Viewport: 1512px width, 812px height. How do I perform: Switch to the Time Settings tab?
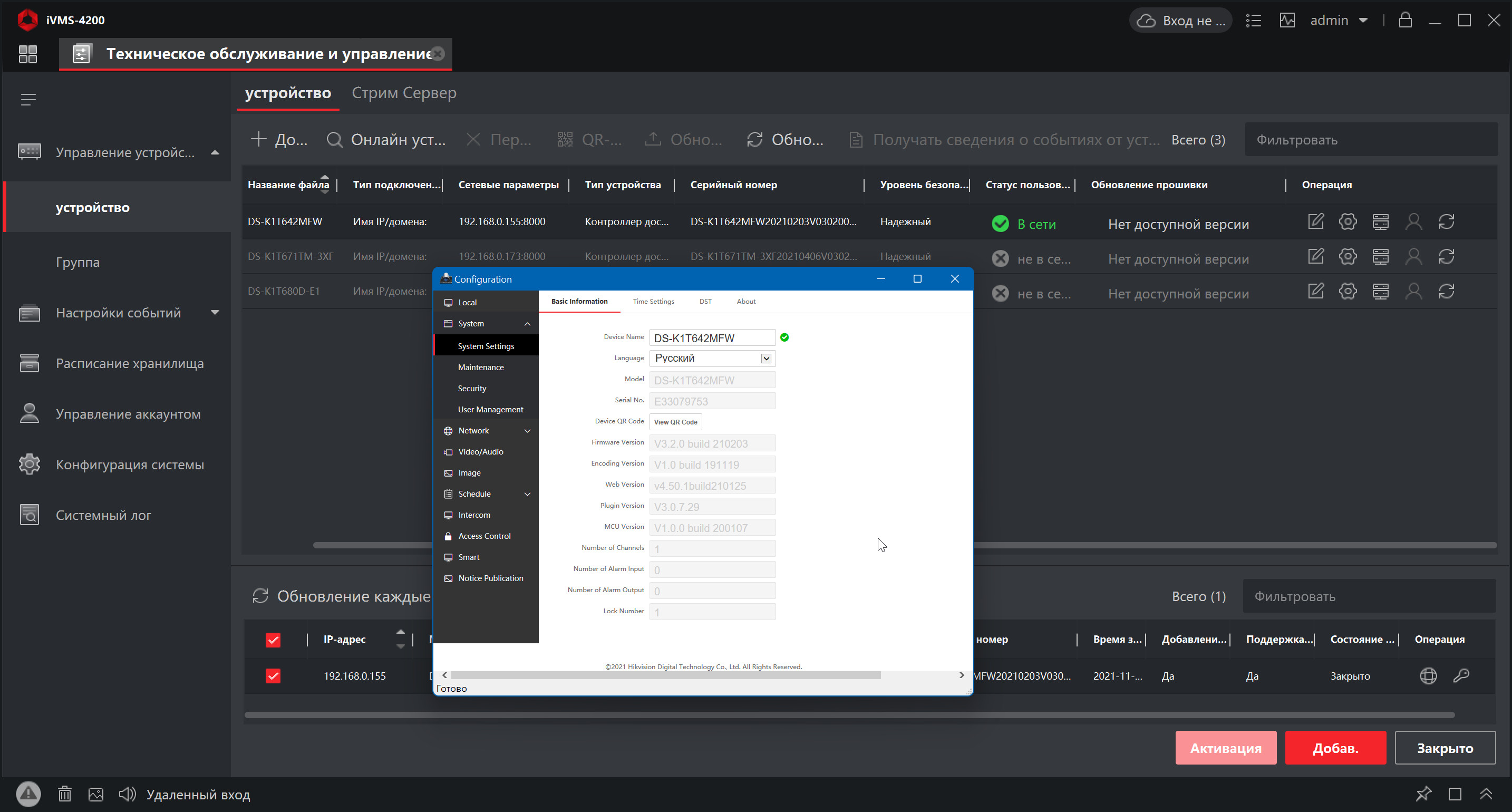(653, 301)
